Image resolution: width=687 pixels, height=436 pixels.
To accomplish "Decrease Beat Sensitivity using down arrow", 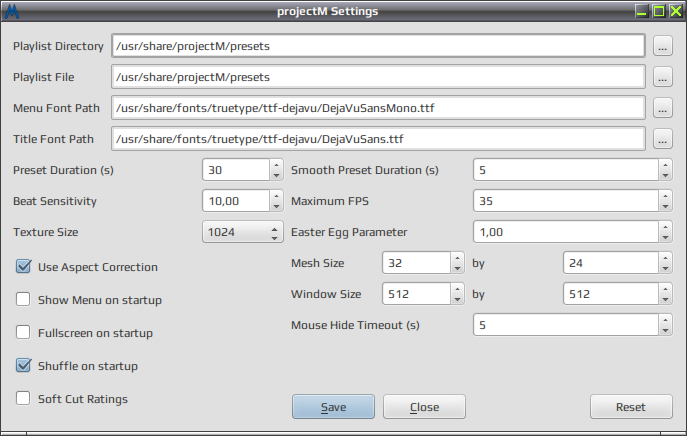I will click(x=276, y=206).
